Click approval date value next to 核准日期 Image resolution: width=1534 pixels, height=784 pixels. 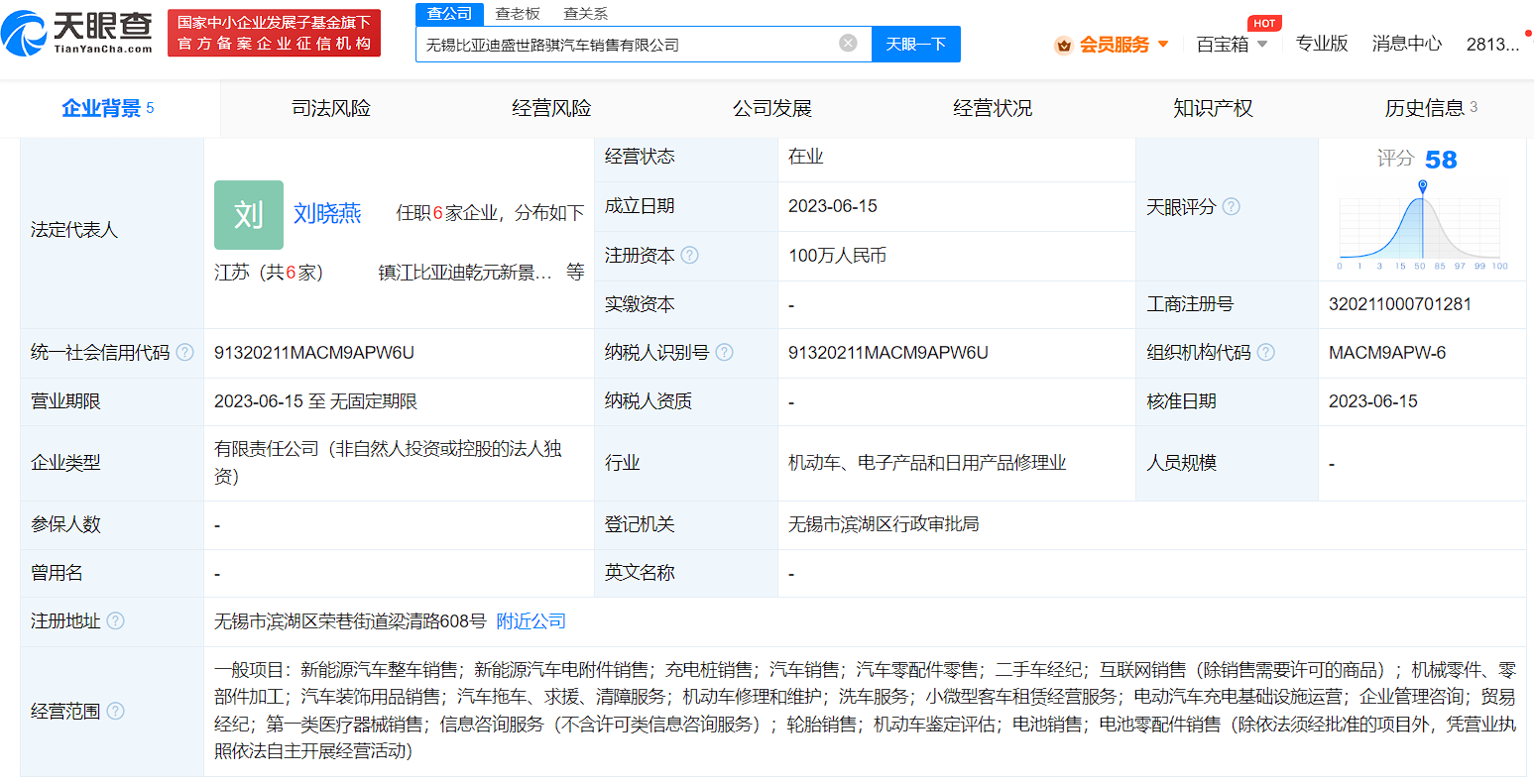[x=1373, y=400]
